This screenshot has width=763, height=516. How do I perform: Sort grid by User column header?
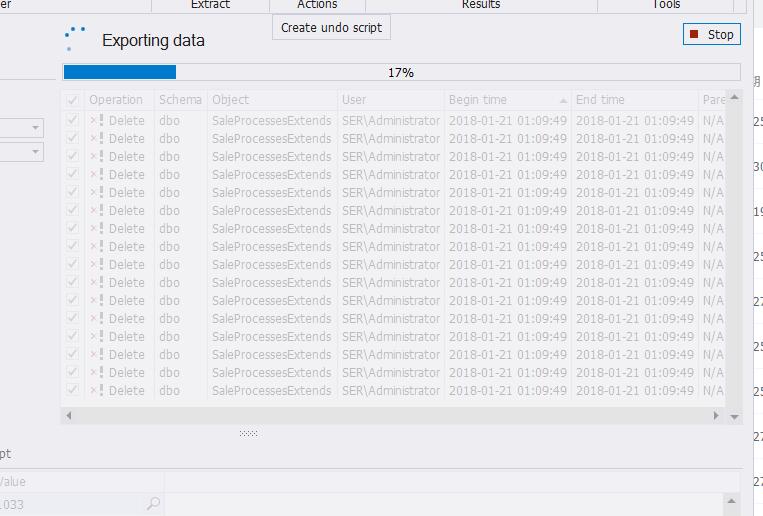pos(391,100)
